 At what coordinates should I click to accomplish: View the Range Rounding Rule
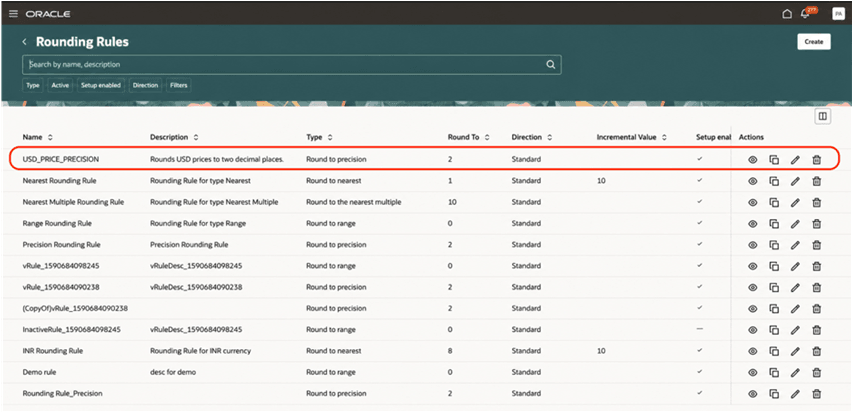pos(753,223)
